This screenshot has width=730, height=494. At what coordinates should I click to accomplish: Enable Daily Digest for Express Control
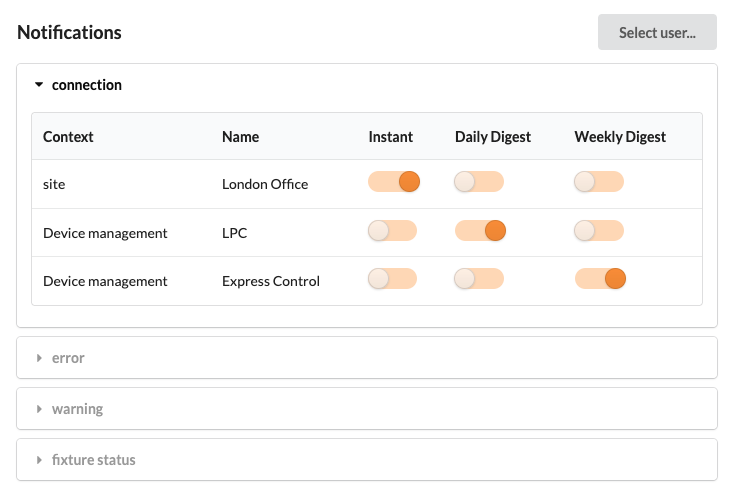click(479, 278)
